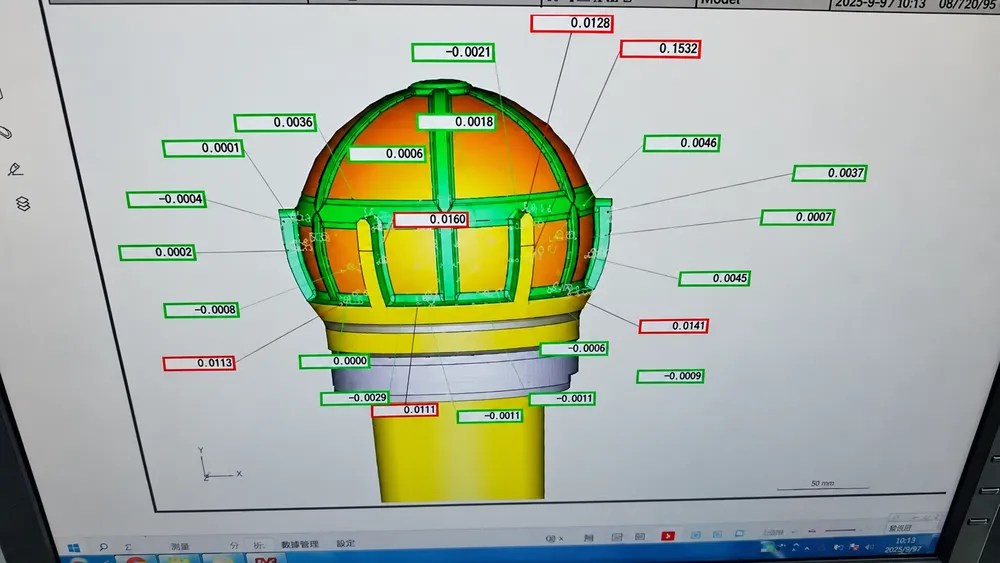Select the -0.0021 deviation label
The height and width of the screenshot is (563, 1000).
pyautogui.click(x=453, y=52)
